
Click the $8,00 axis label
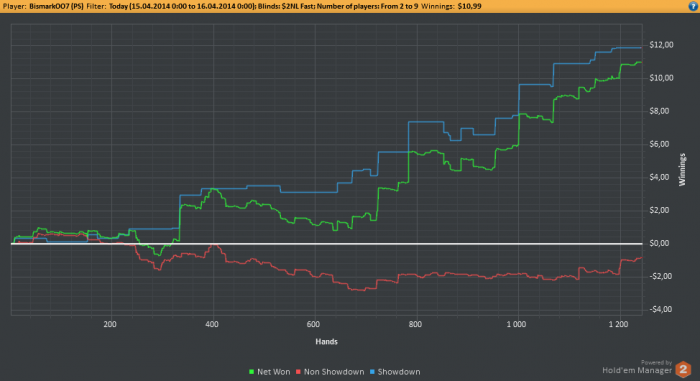point(659,111)
